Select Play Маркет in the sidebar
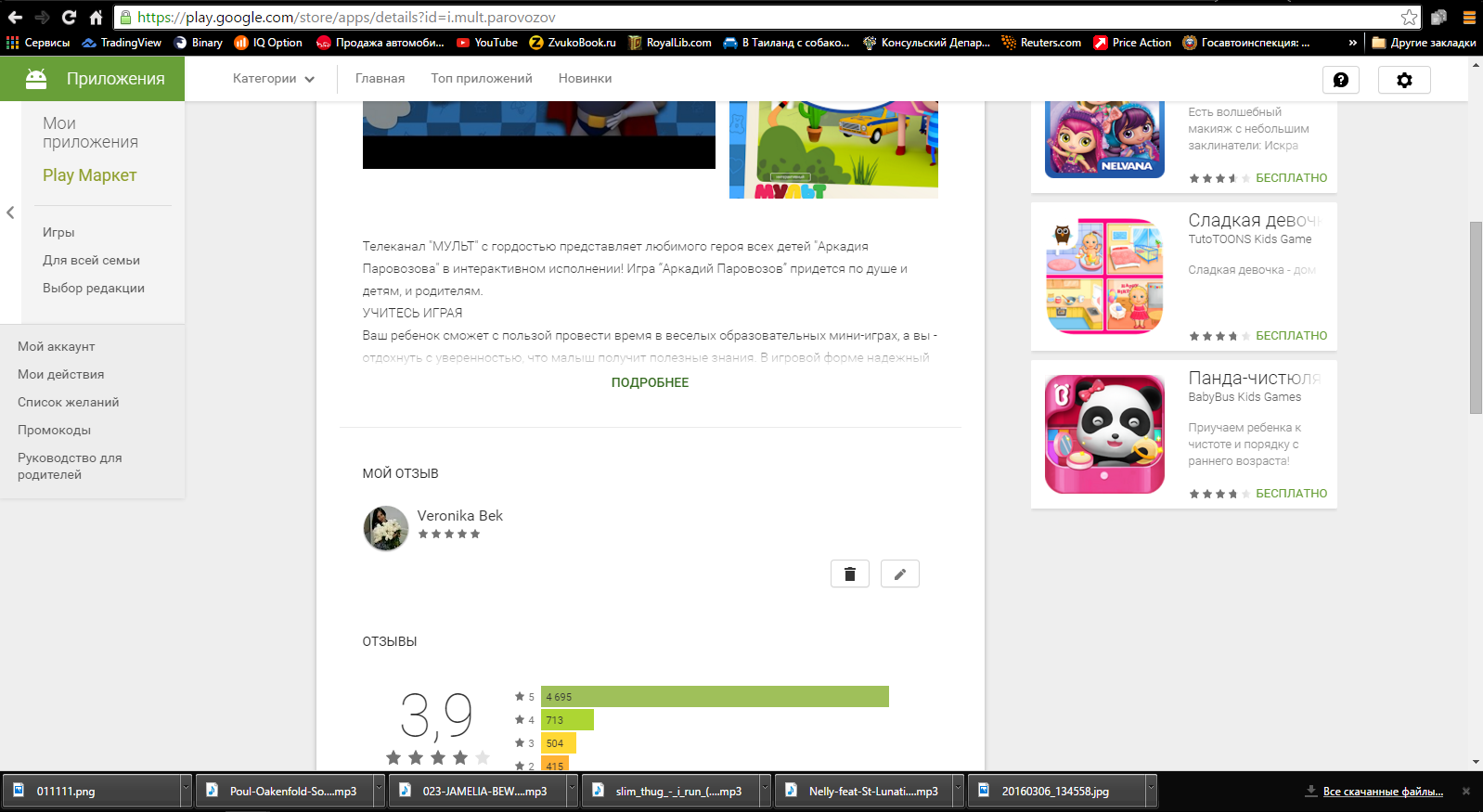1483x812 pixels. tap(89, 175)
